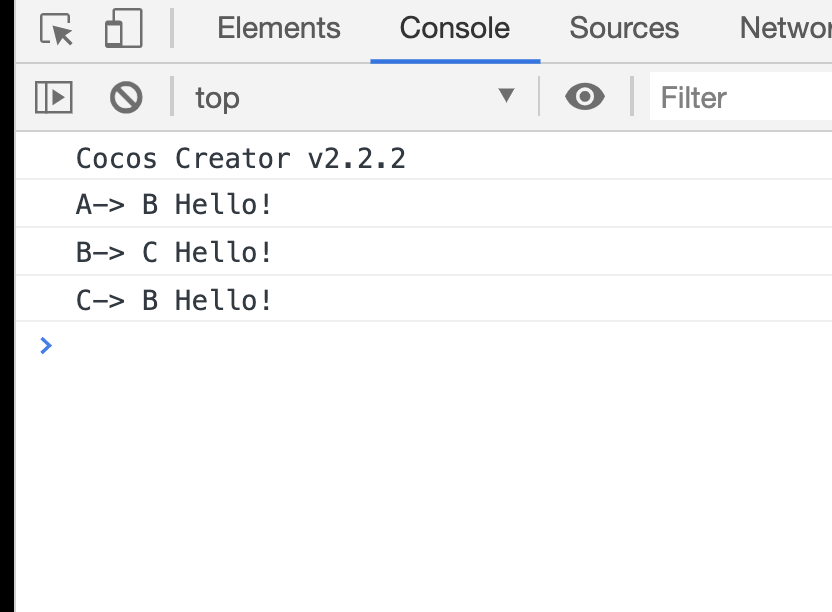Expand the context dropdown arrow triangle
Screen dimensions: 832x612
tap(506, 96)
